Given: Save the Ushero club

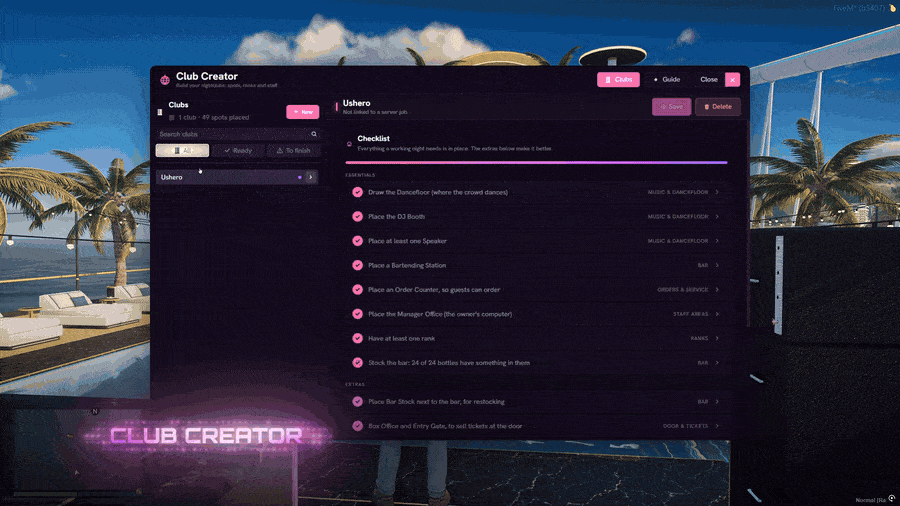Looking at the screenshot, I should pos(672,107).
